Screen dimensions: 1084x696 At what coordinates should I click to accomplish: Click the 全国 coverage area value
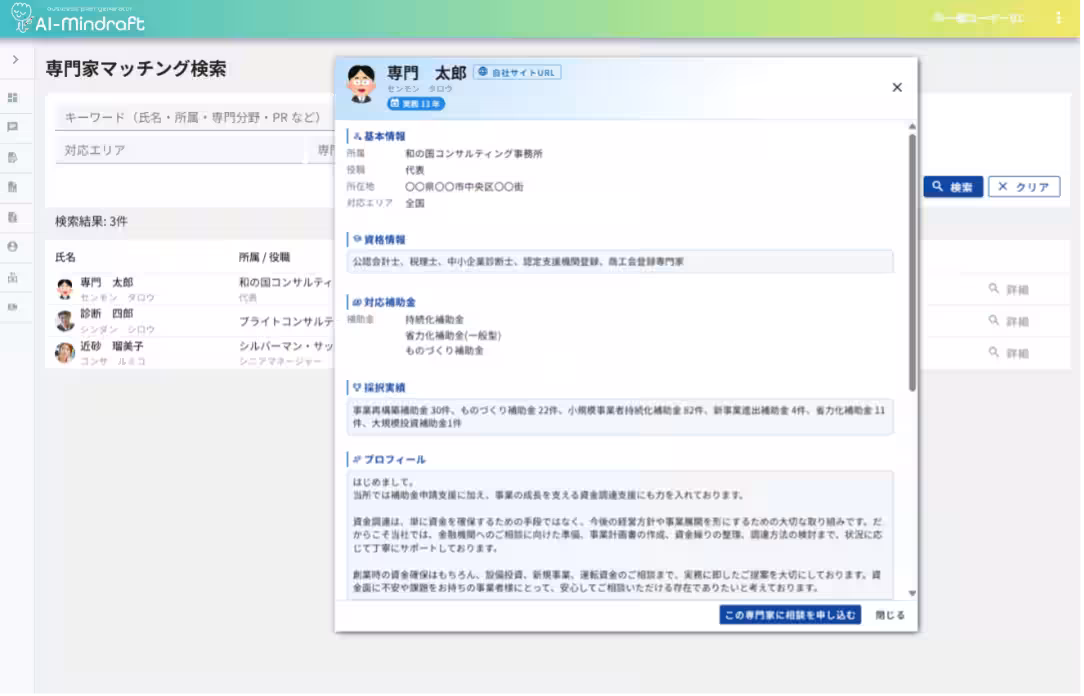point(416,204)
